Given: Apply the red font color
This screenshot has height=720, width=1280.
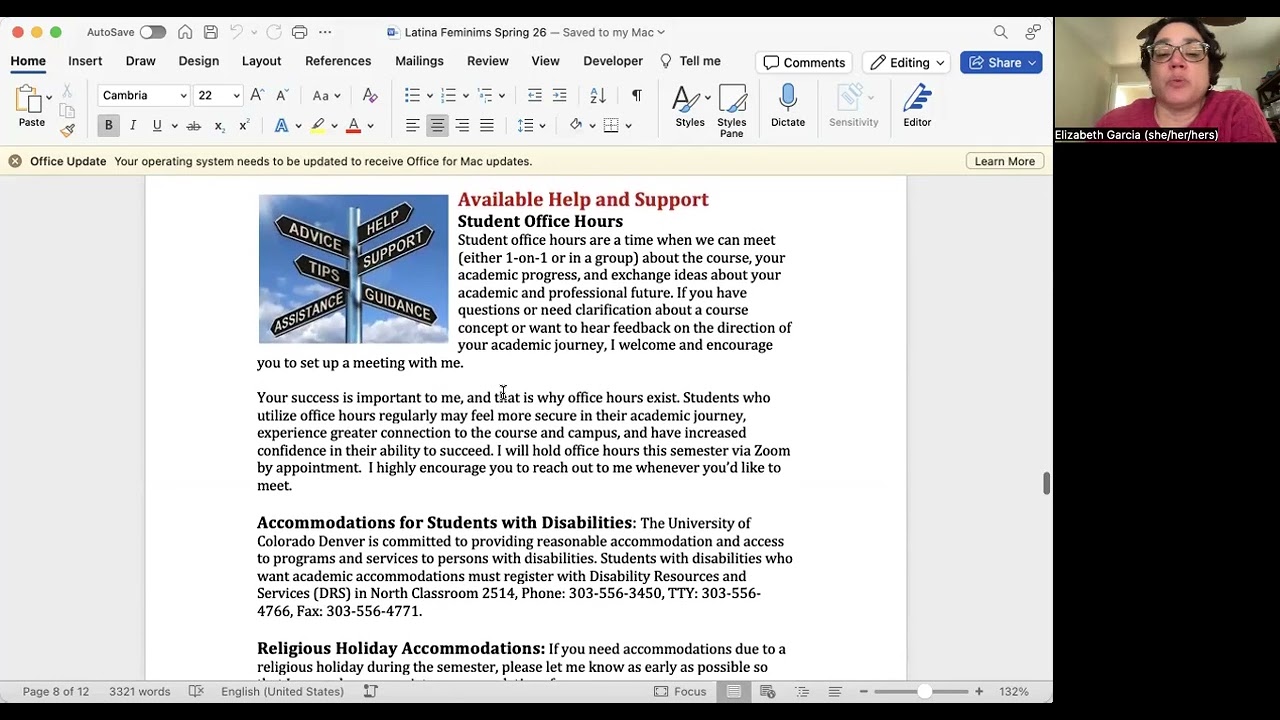Looking at the screenshot, I should coord(353,125).
